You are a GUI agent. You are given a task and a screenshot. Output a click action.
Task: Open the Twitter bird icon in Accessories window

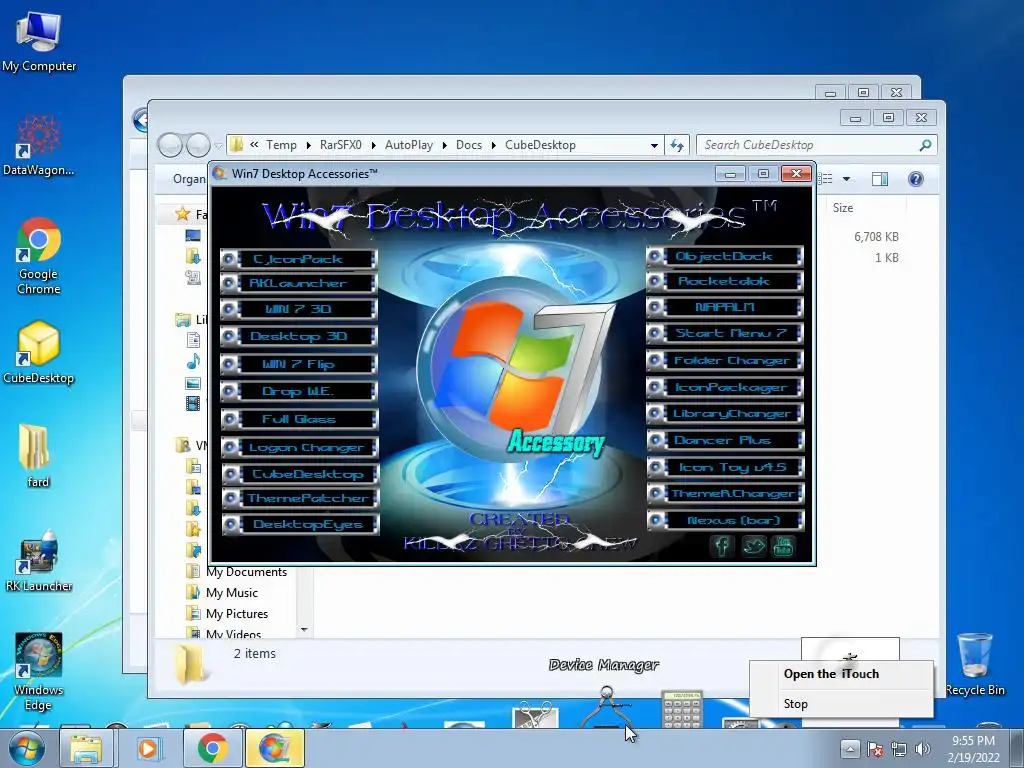point(753,545)
